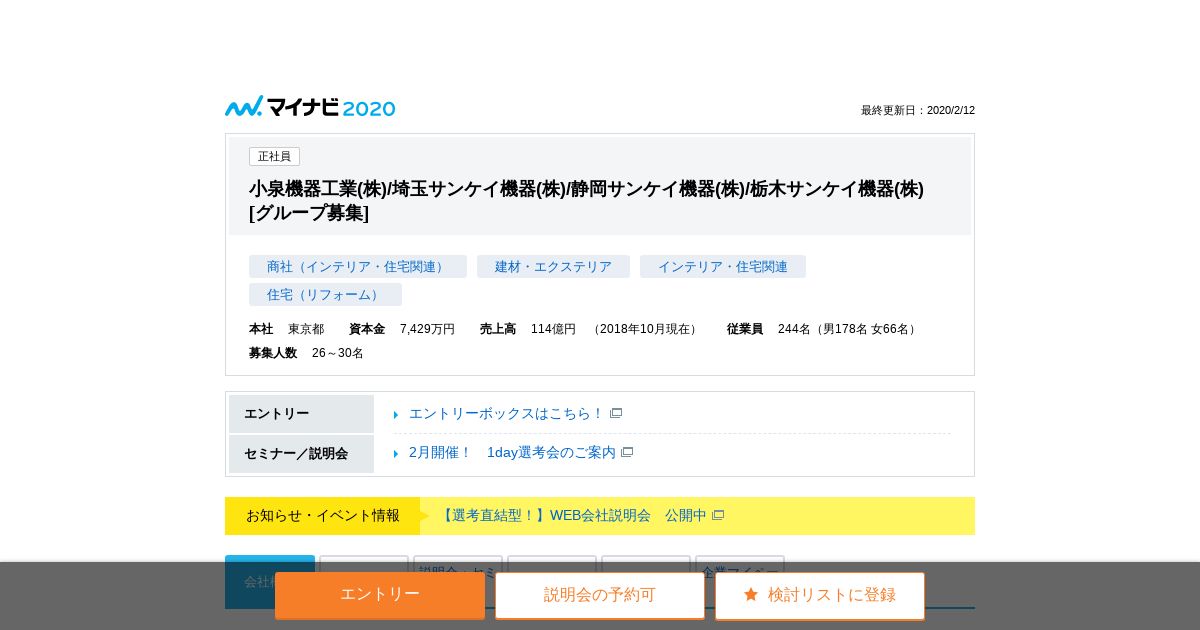Click the お知らせ・イベント情報 label
The width and height of the screenshot is (1200, 630).
(x=322, y=516)
